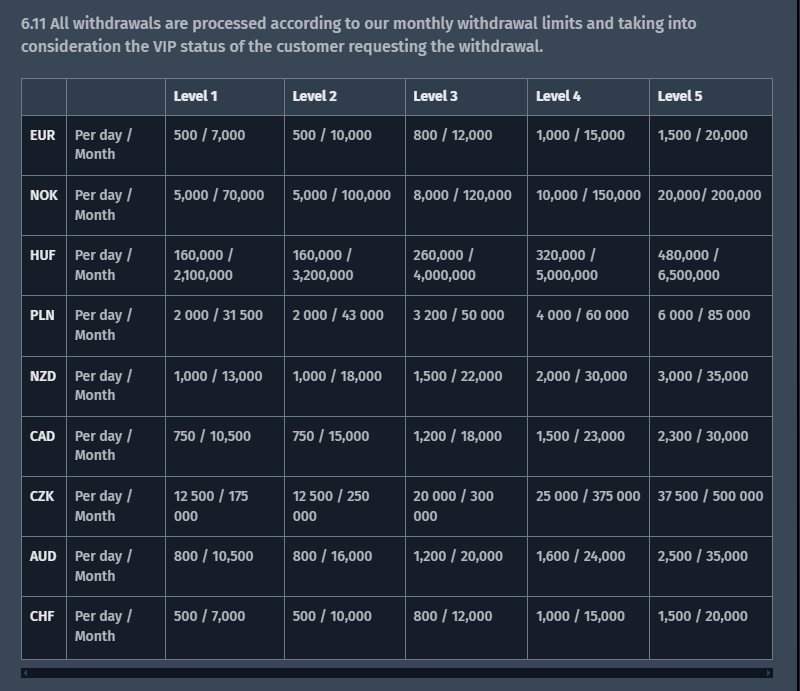The height and width of the screenshot is (691, 800).
Task: Click the CHF currency row label
Action: (42, 616)
